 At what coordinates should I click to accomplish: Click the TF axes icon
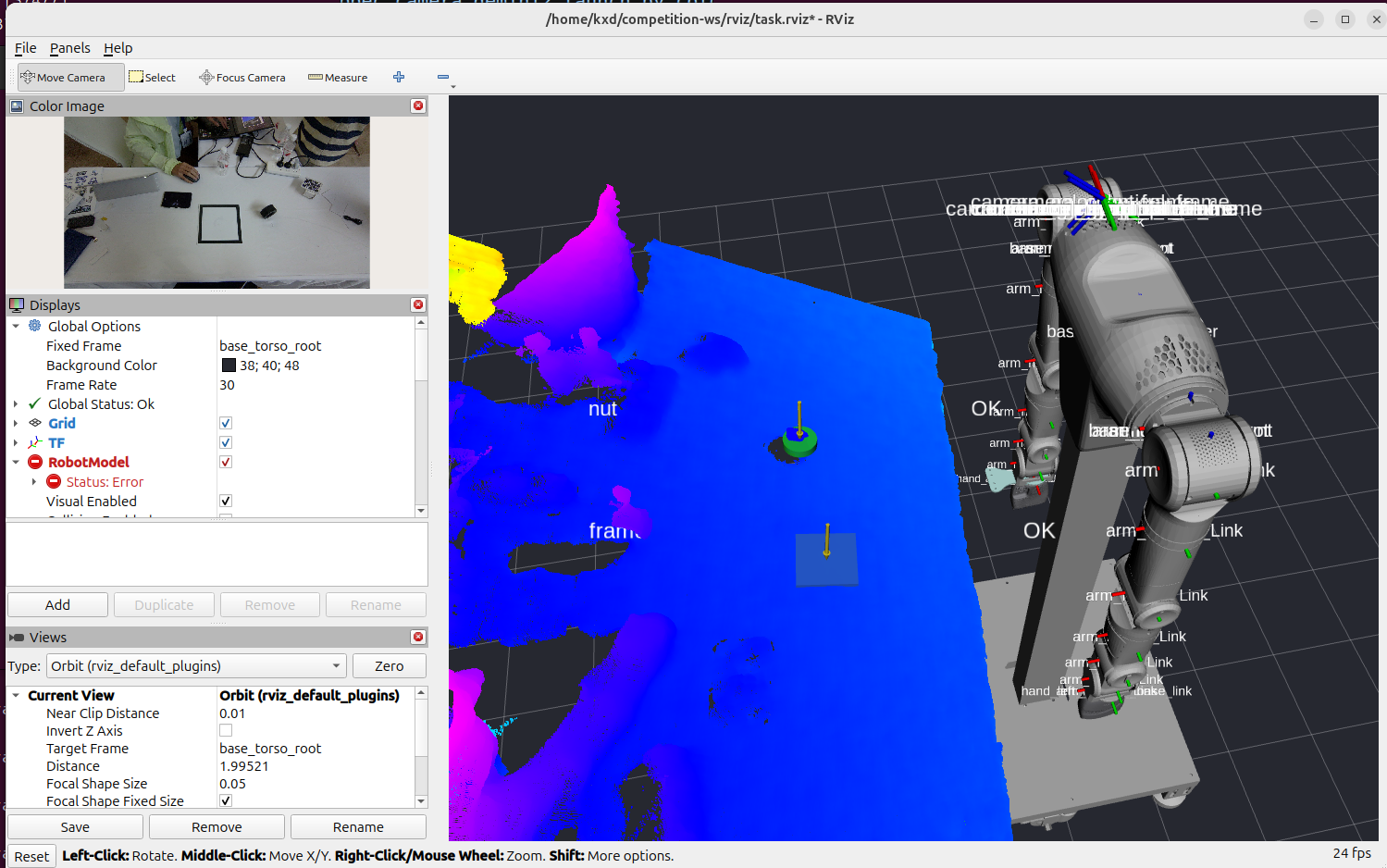point(34,442)
